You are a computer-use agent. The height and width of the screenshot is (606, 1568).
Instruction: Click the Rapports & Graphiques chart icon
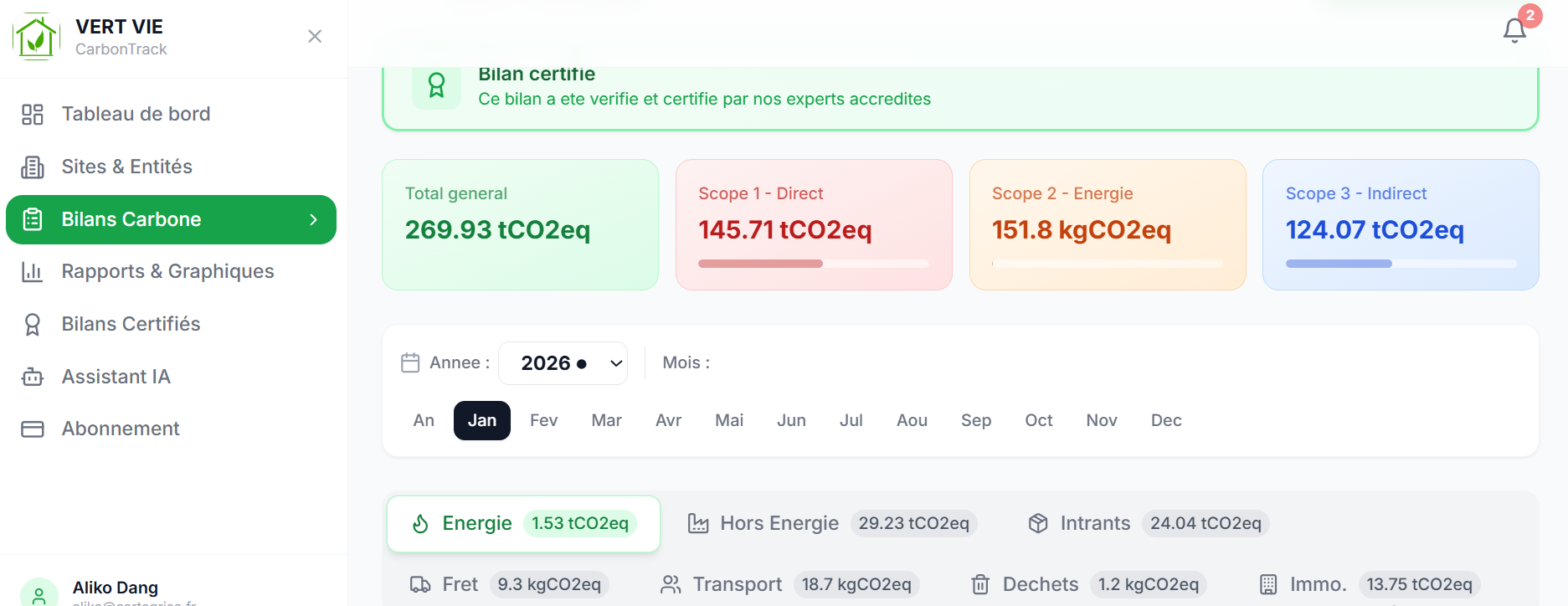[33, 271]
